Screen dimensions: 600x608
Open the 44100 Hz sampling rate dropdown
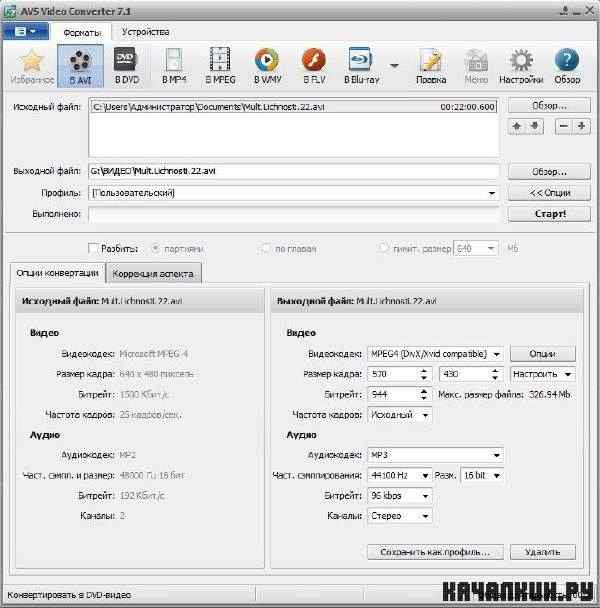(399, 475)
